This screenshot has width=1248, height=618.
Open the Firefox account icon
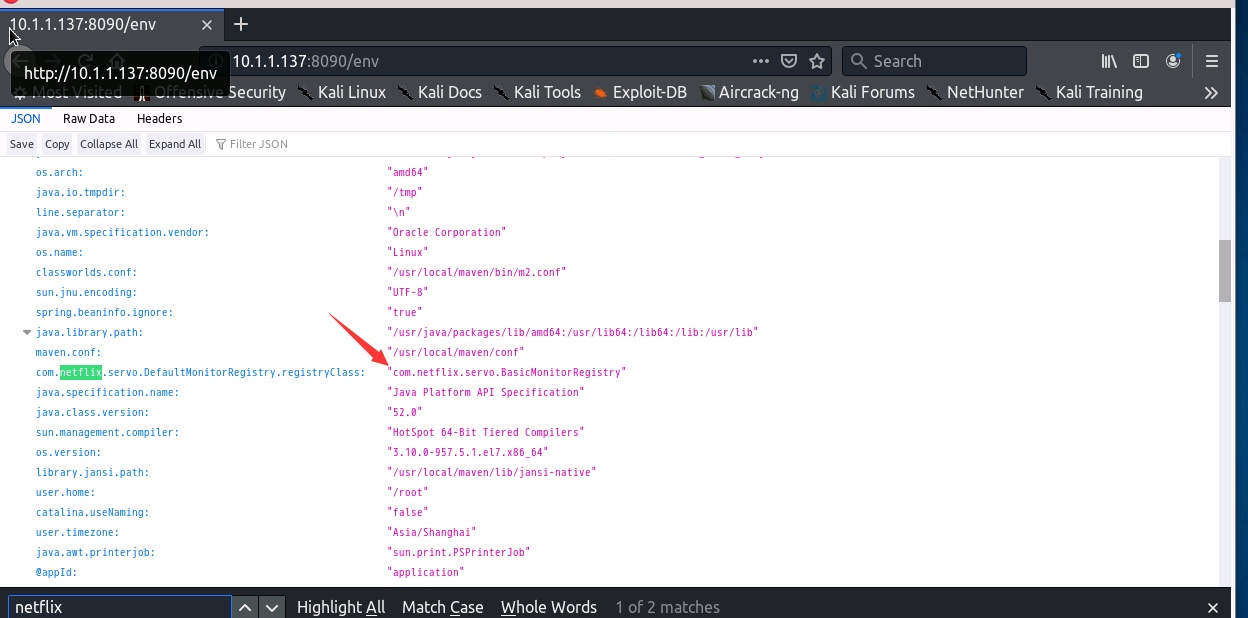point(1173,61)
